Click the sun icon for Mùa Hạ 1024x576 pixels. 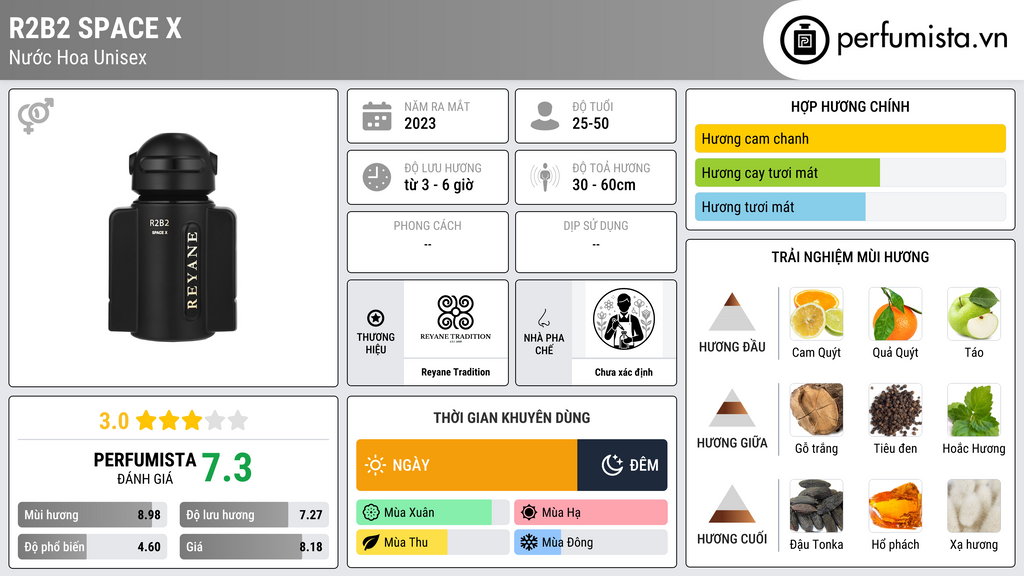point(529,513)
